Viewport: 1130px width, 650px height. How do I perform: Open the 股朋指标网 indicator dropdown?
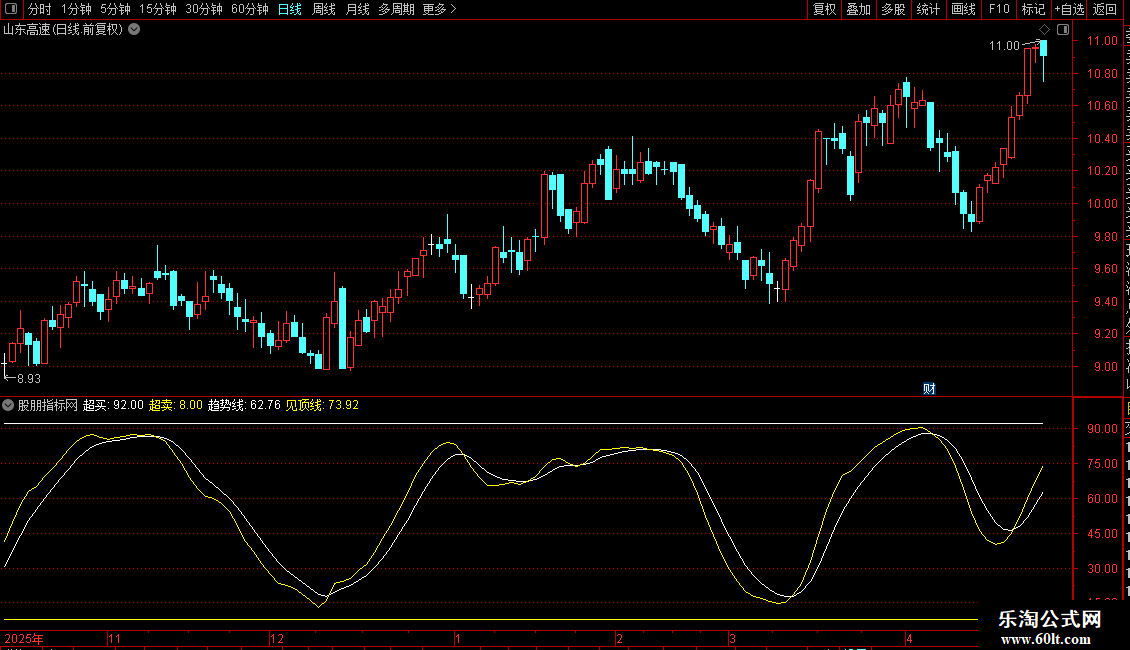(x=8, y=405)
